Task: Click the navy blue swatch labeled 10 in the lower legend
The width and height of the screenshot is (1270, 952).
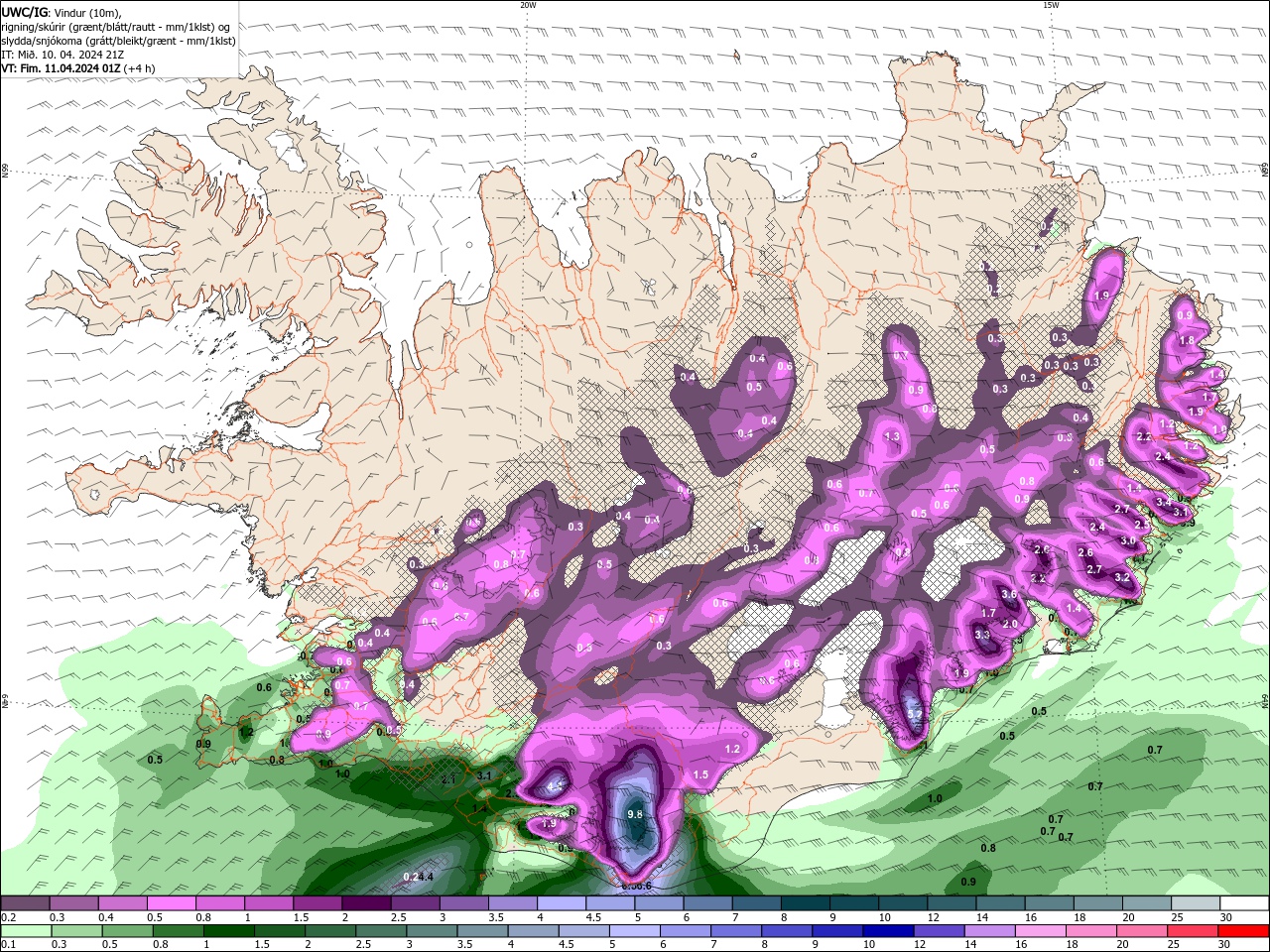Action: (887, 931)
